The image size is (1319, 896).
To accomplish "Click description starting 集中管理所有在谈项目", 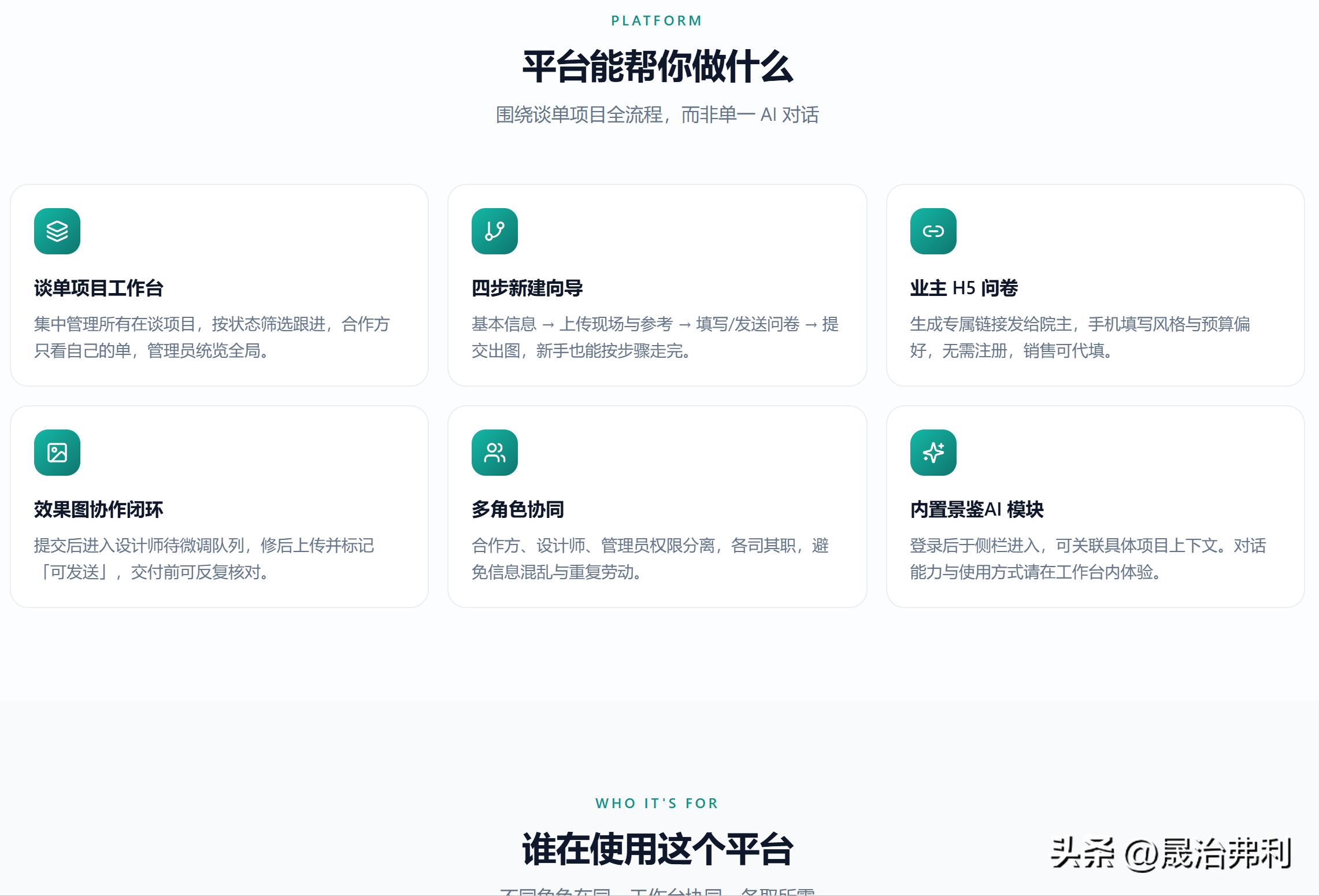I will [x=212, y=337].
